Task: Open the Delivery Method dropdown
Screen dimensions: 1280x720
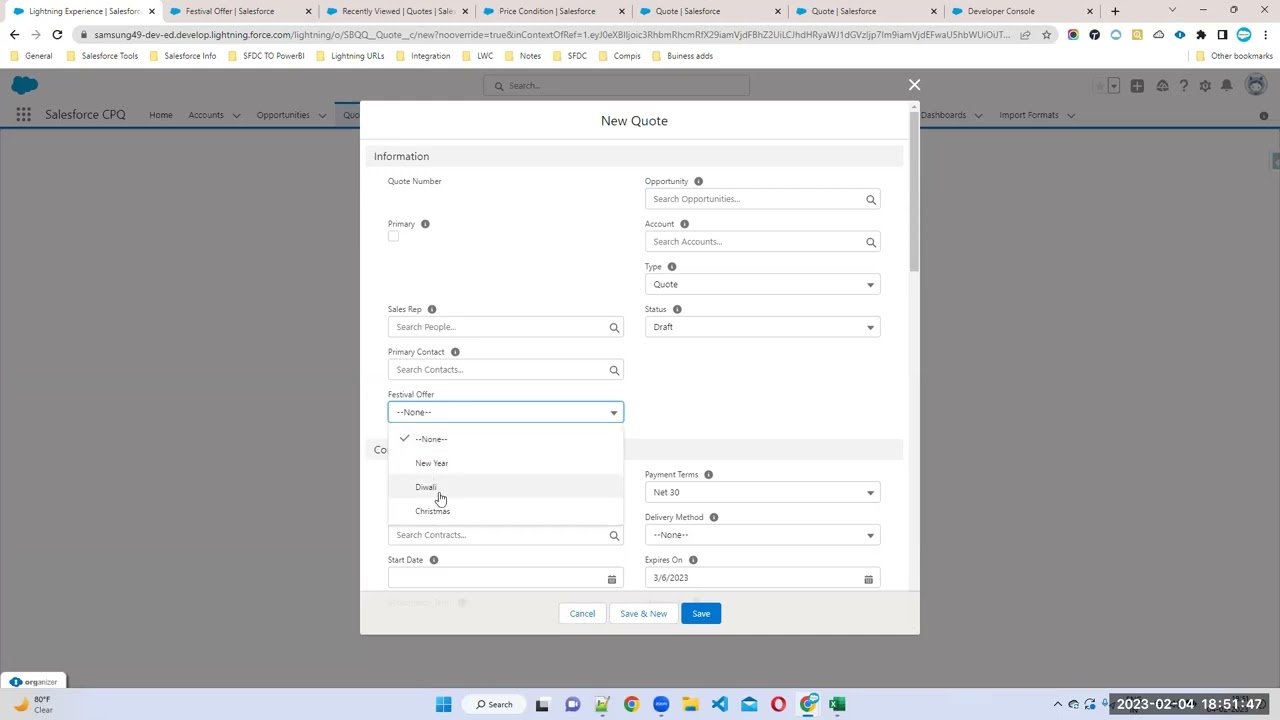Action: point(763,535)
